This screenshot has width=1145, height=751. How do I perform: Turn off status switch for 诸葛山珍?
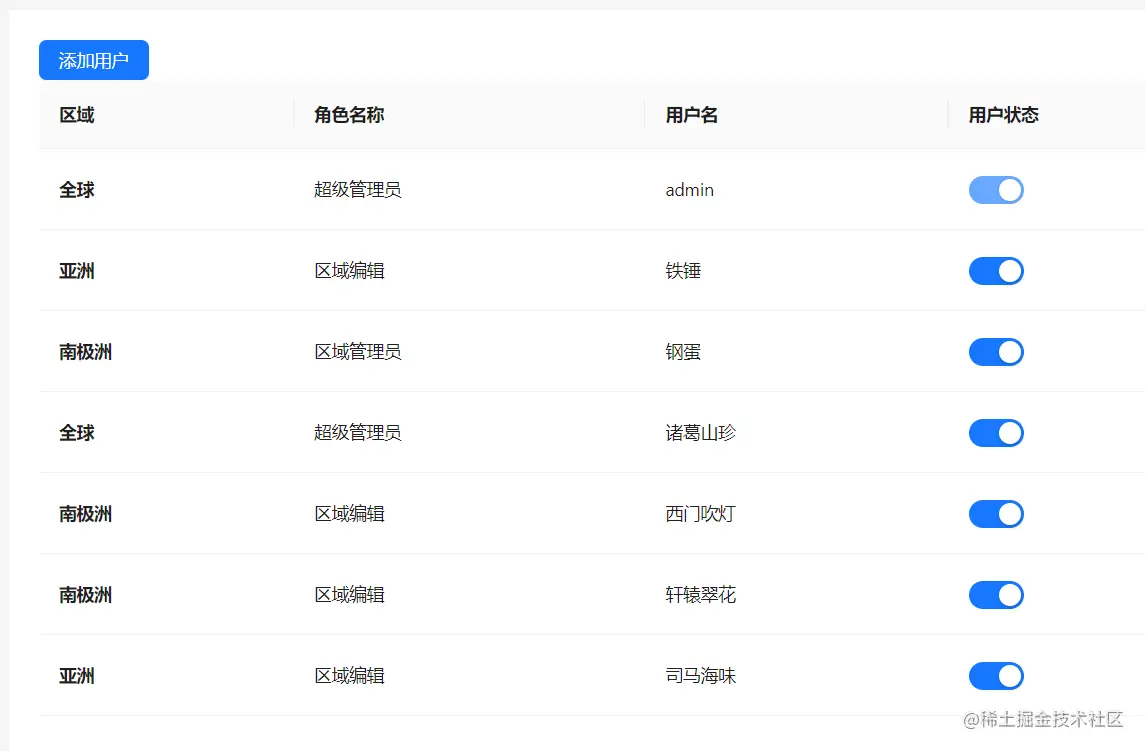coord(996,433)
